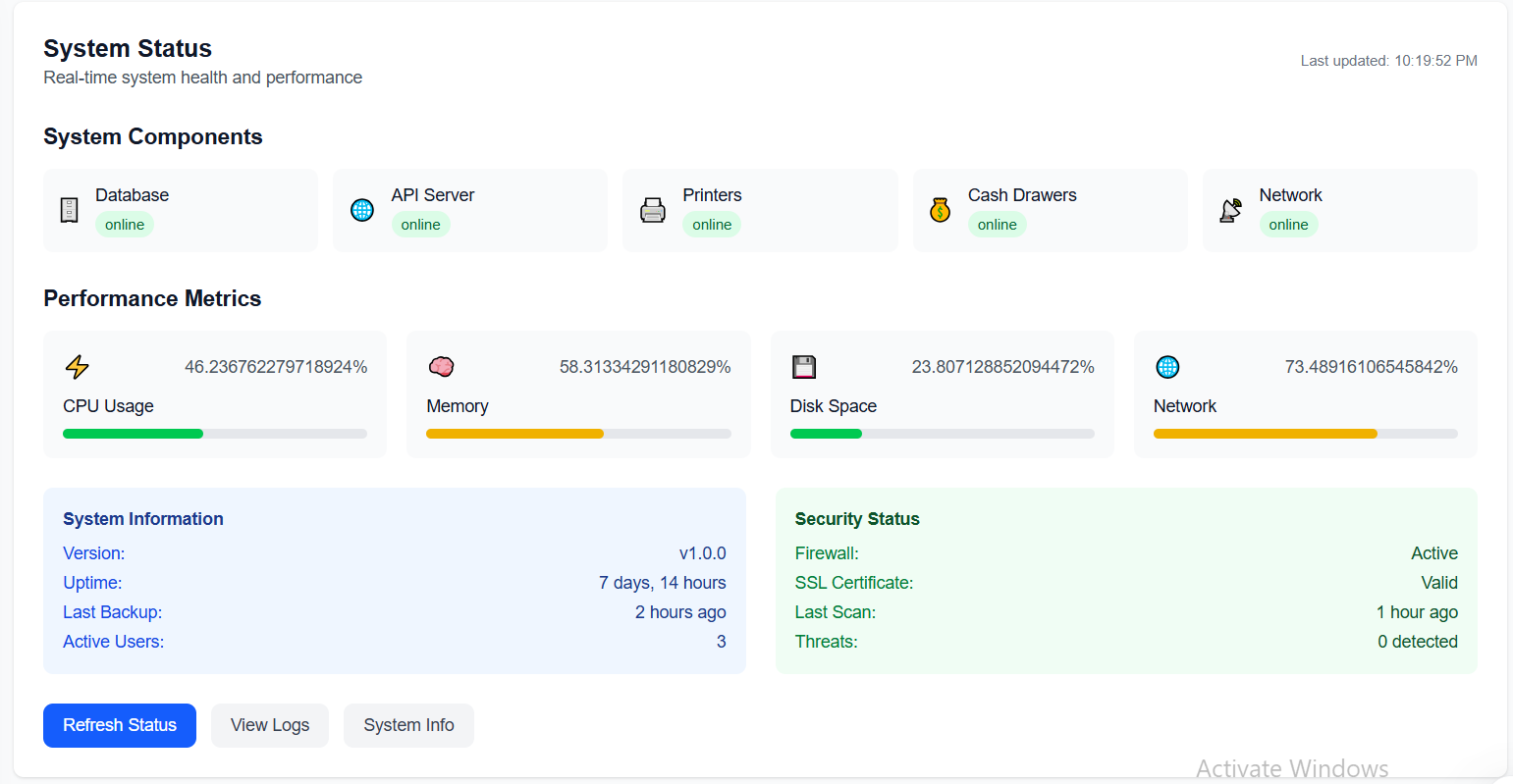
Task: Click the Network antenna icon
Action: [1230, 210]
